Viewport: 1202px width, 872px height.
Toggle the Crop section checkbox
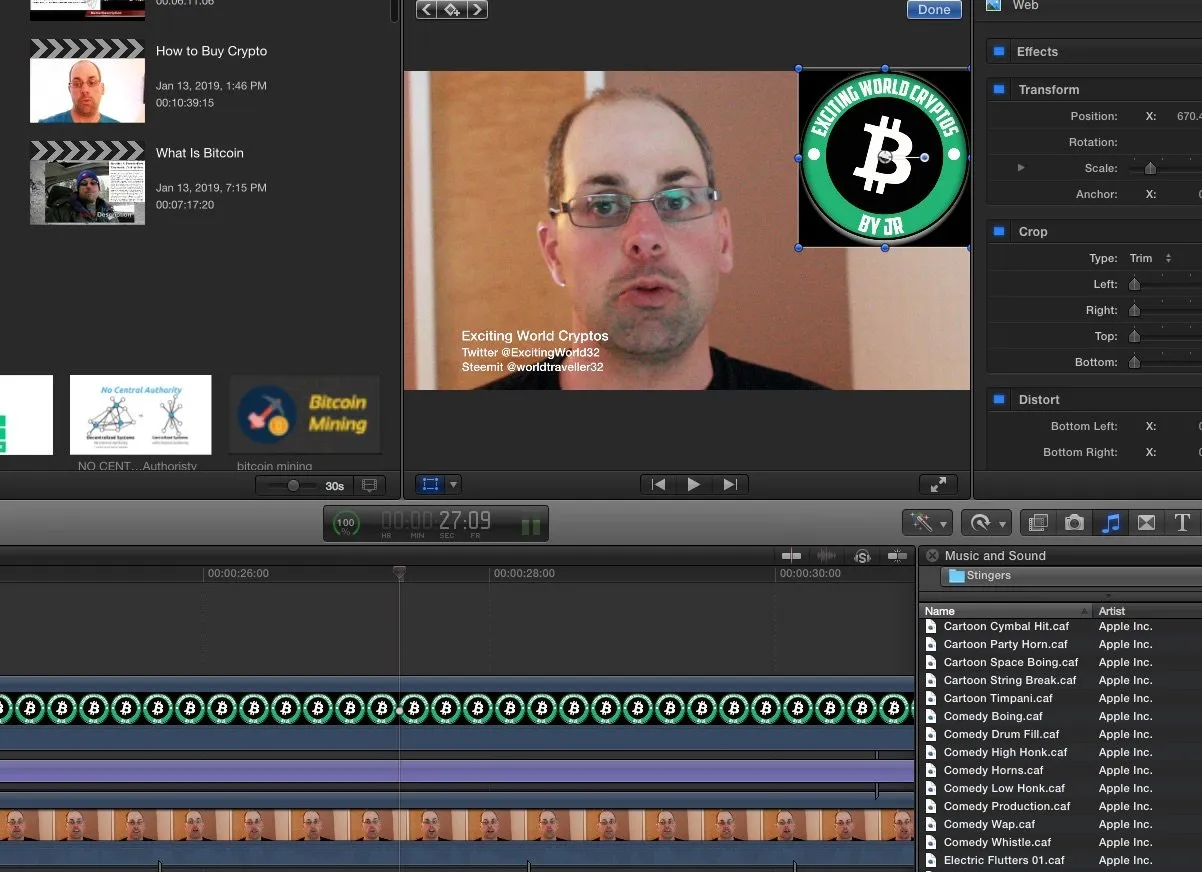click(998, 232)
